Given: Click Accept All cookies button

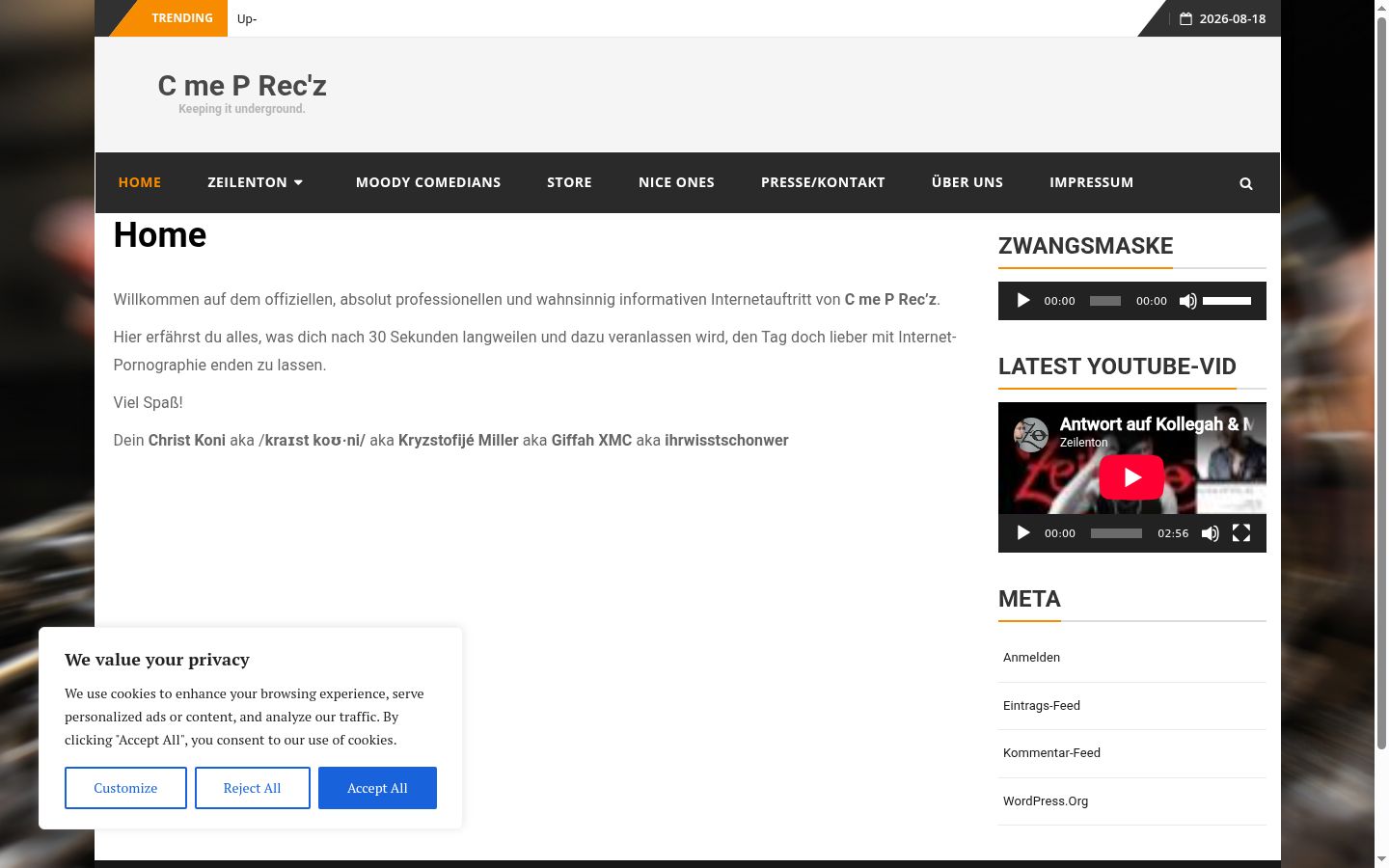Looking at the screenshot, I should [x=377, y=788].
